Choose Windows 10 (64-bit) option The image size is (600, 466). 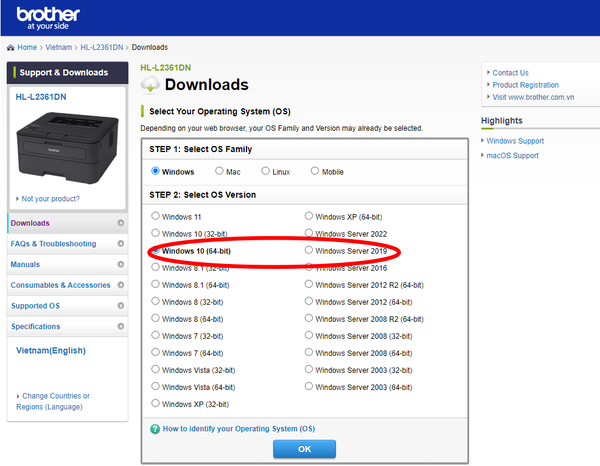pyautogui.click(x=155, y=250)
